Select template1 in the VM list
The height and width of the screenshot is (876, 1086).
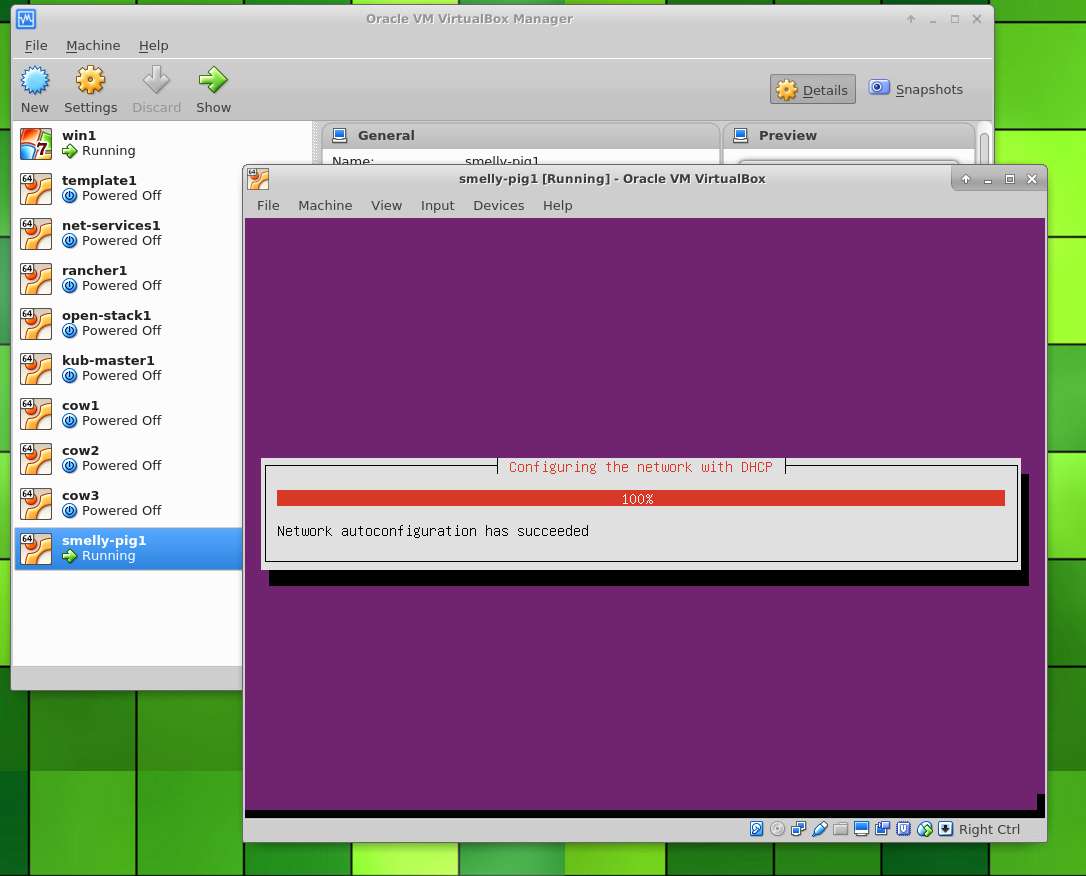(x=127, y=188)
